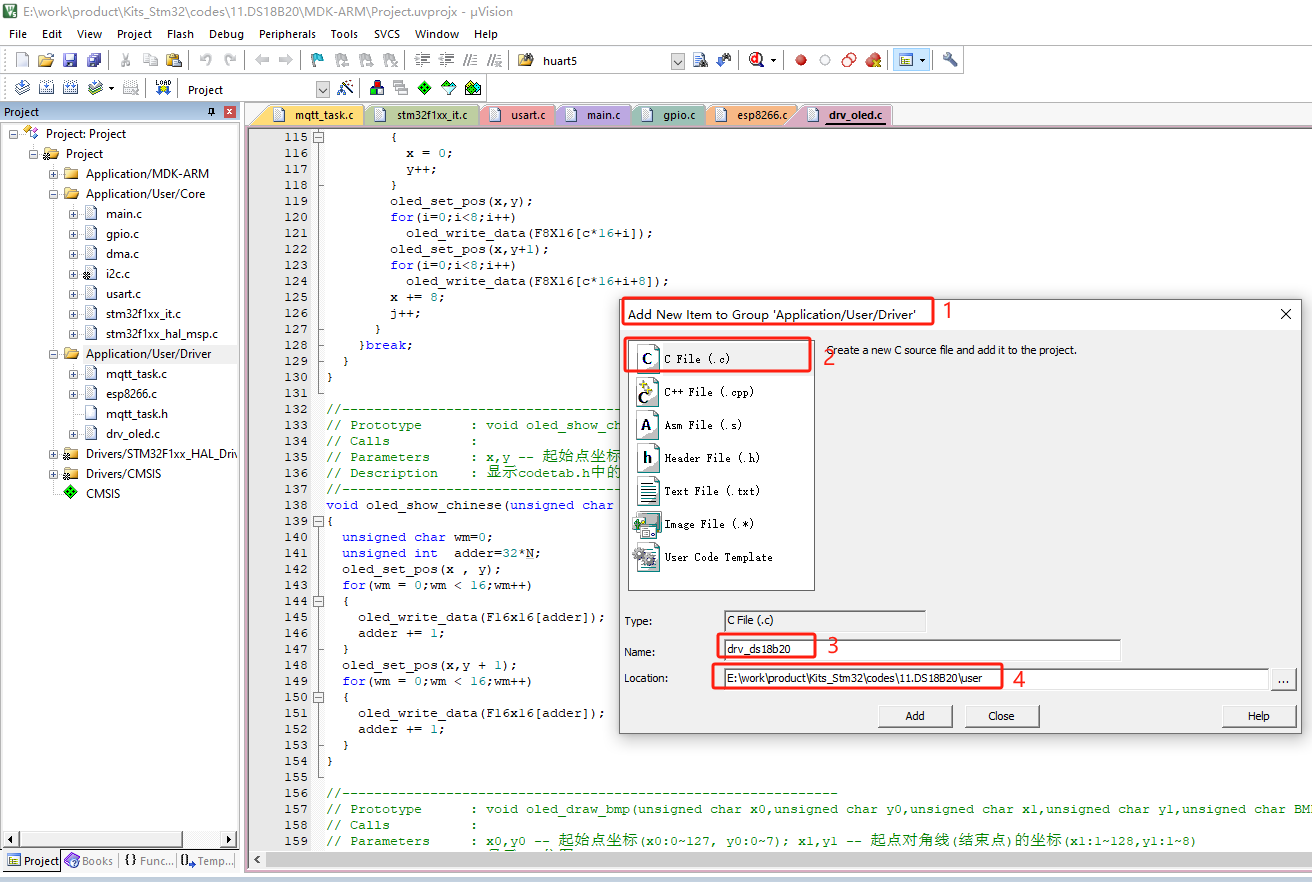Open Manage Project Items
1312x882 pixels.
[377, 88]
